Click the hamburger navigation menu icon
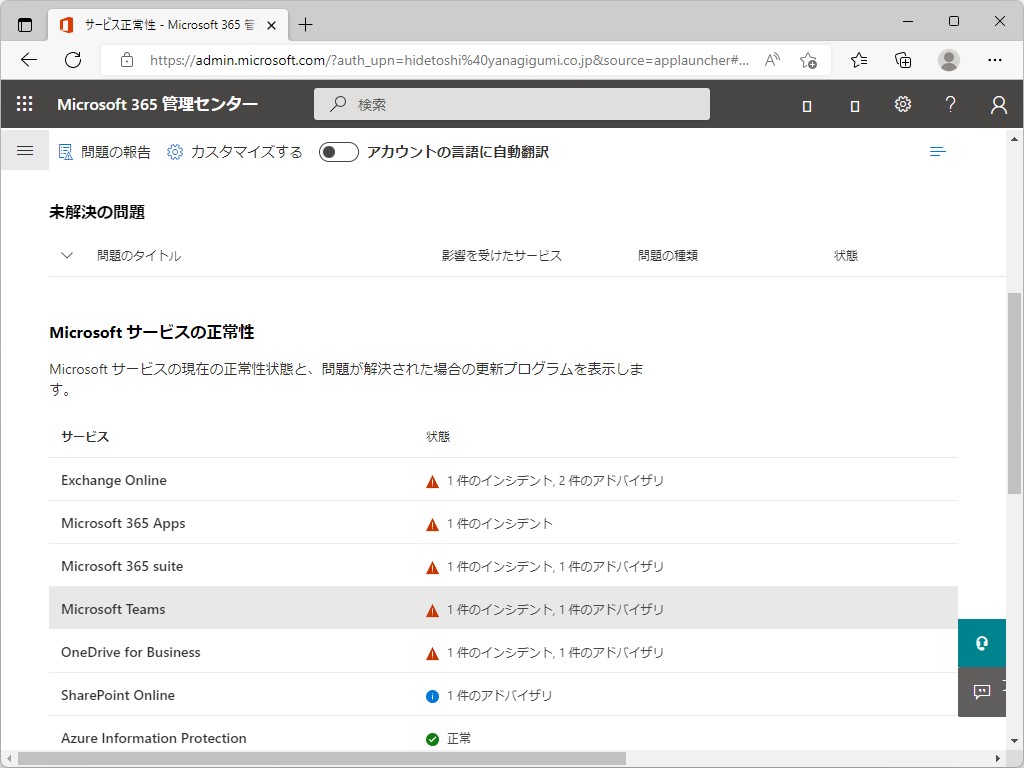The height and width of the screenshot is (768, 1024). tap(25, 150)
